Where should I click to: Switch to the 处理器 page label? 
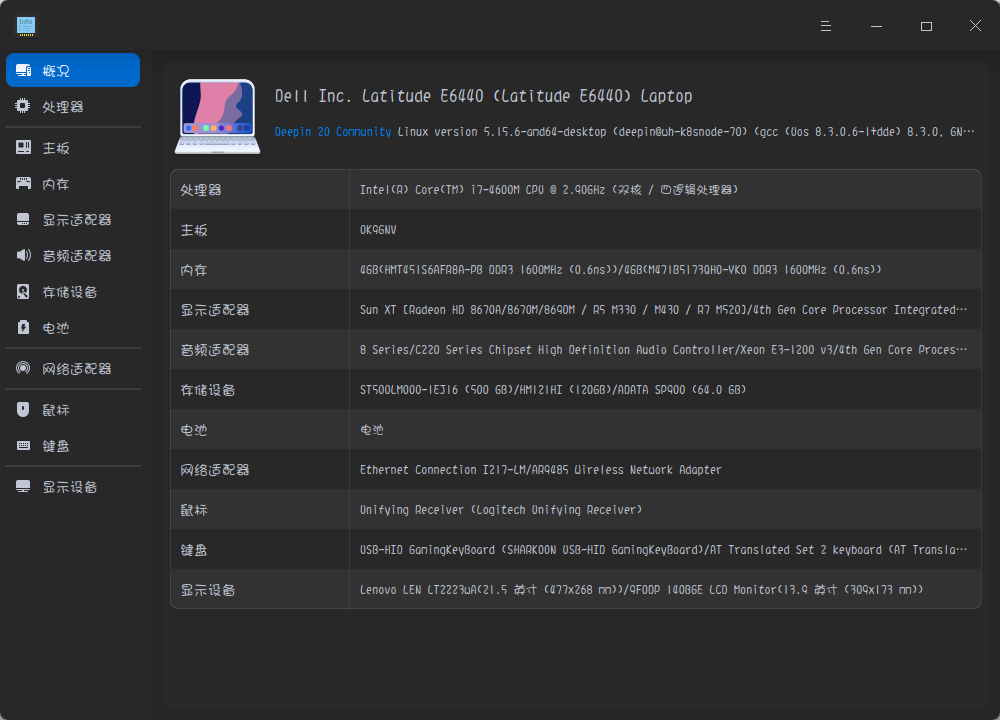62,107
